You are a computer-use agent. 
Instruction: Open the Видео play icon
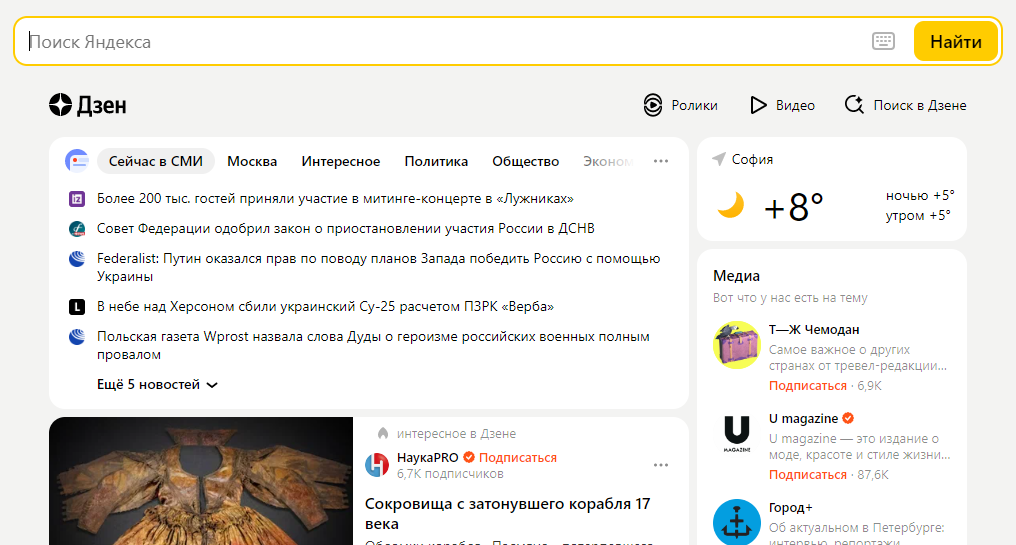click(757, 105)
